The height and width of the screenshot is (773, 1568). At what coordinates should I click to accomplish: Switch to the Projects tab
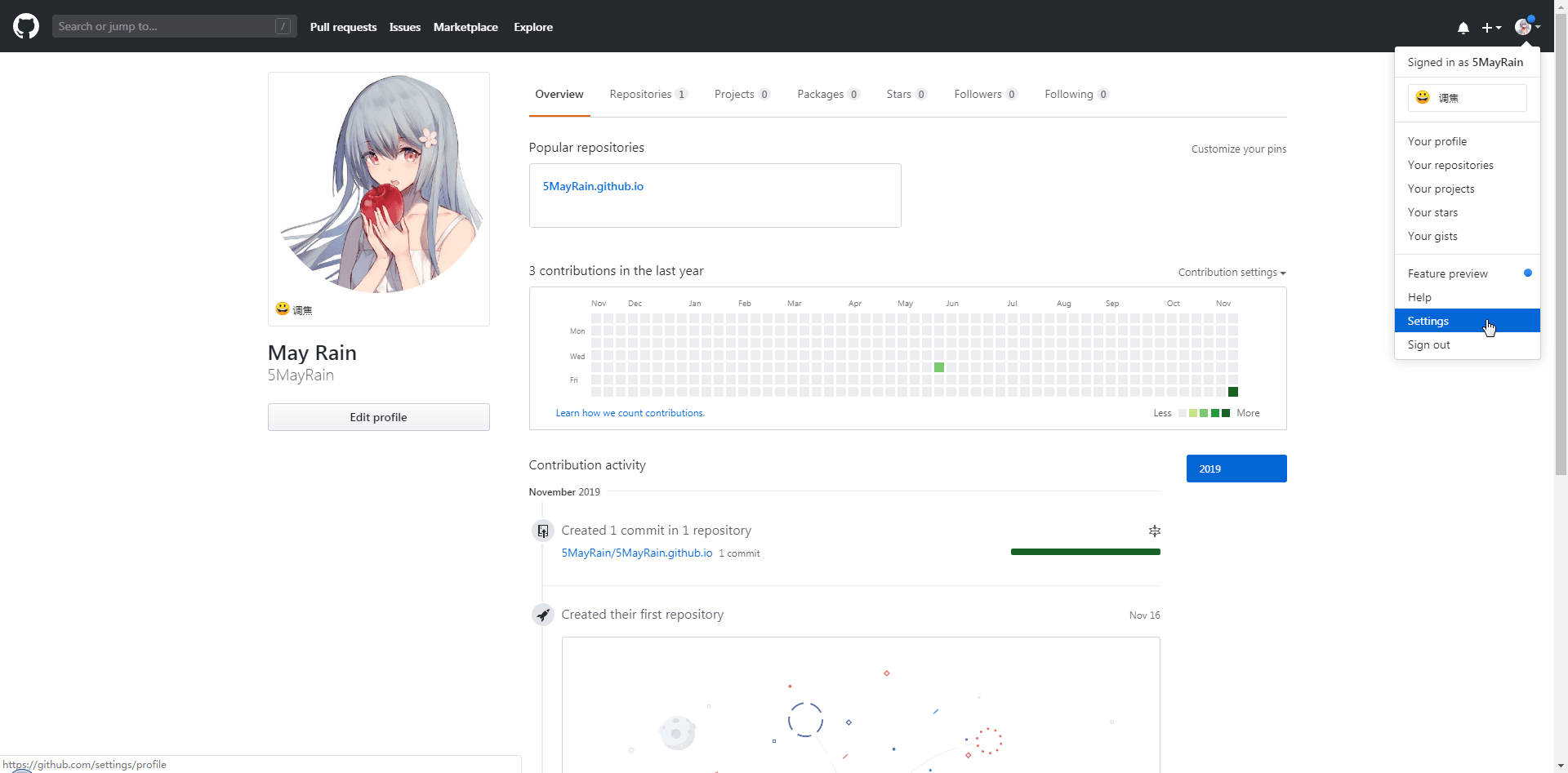pos(742,95)
